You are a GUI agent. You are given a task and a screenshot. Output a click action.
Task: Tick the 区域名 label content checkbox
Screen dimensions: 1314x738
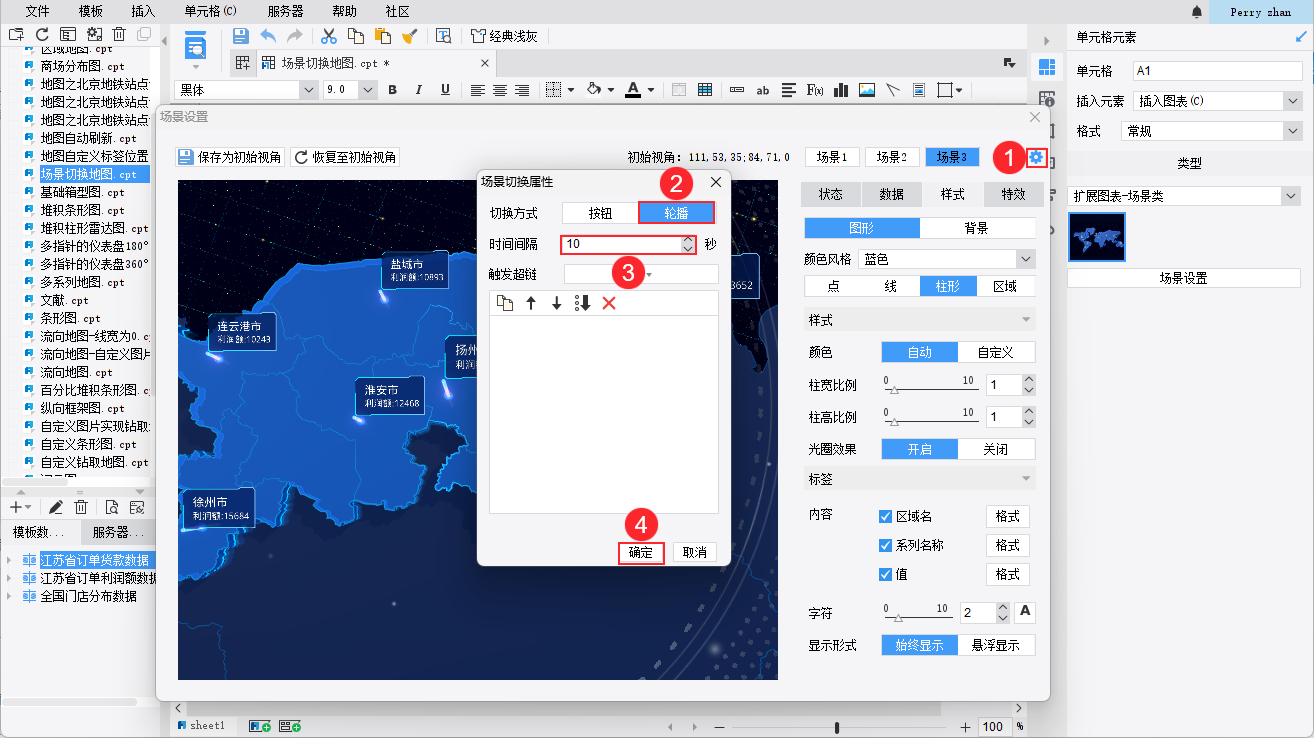(x=885, y=517)
